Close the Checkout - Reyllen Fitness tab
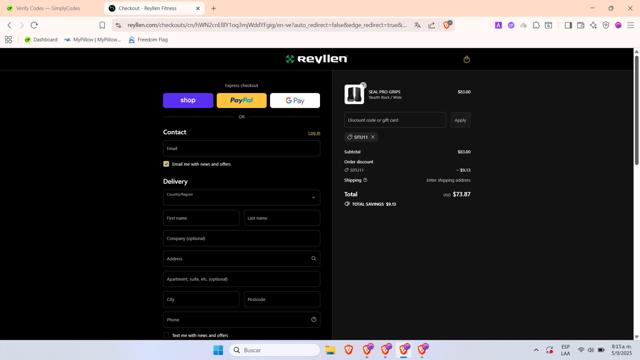This screenshot has width=640, height=360. tap(198, 8)
